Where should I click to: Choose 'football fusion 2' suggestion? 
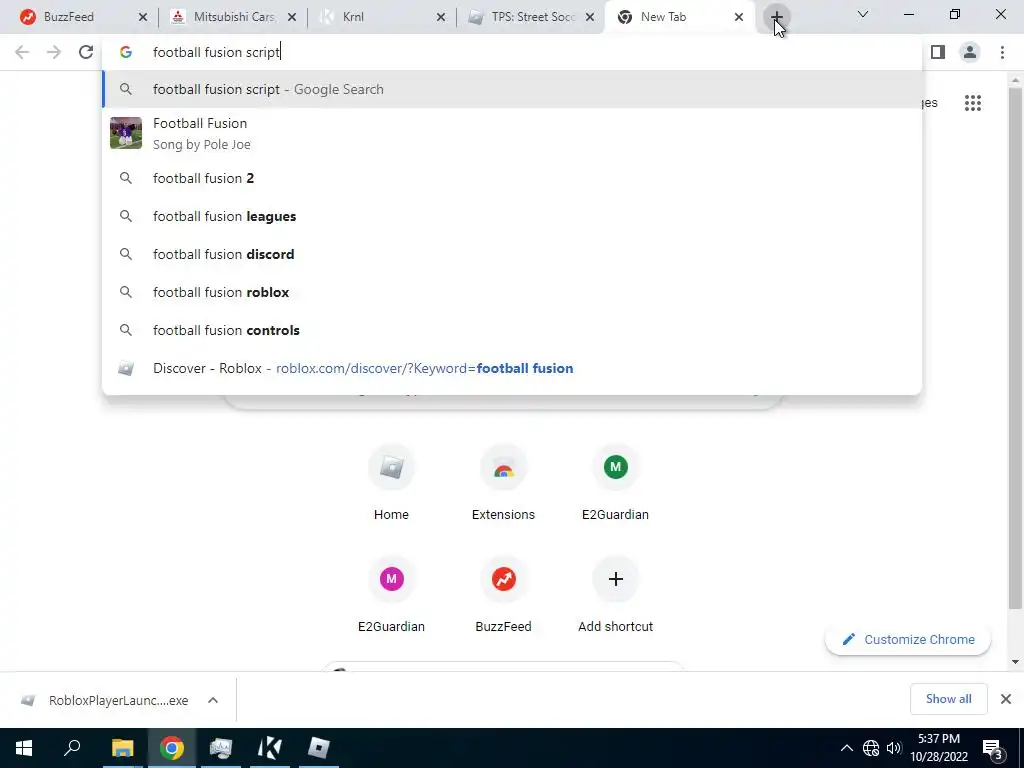click(512, 178)
